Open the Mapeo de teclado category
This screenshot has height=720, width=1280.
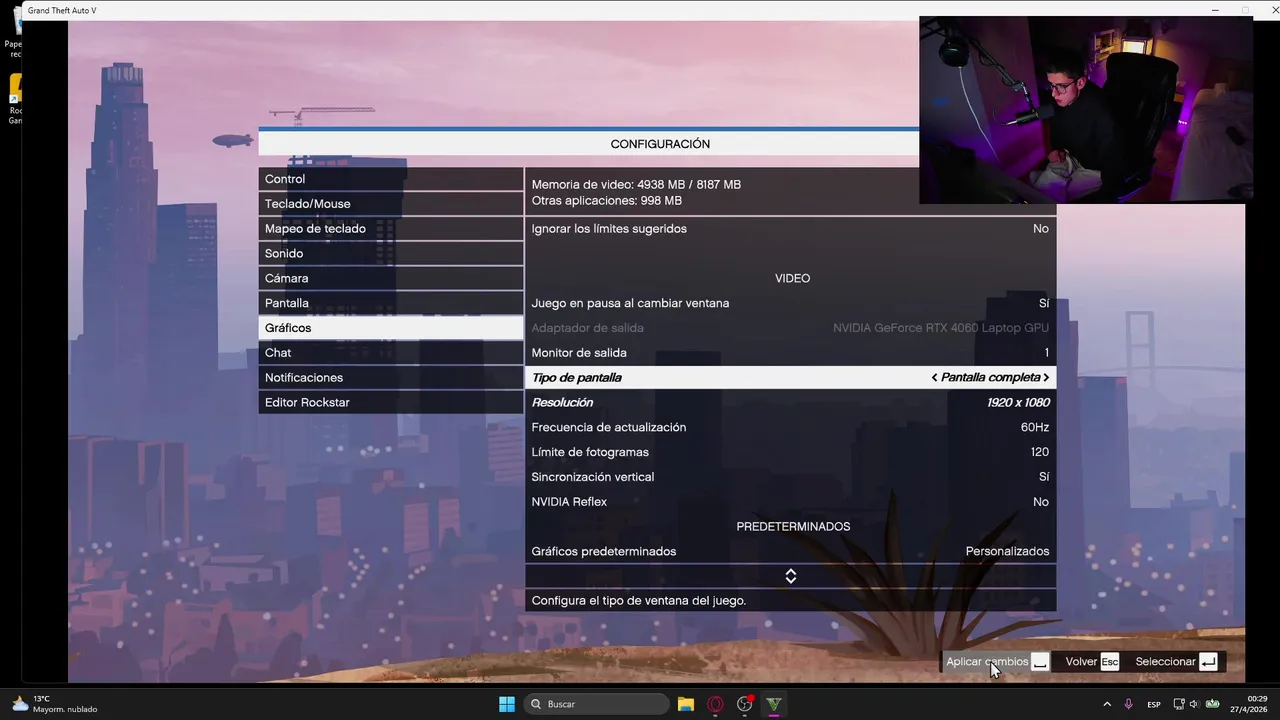pyautogui.click(x=390, y=229)
